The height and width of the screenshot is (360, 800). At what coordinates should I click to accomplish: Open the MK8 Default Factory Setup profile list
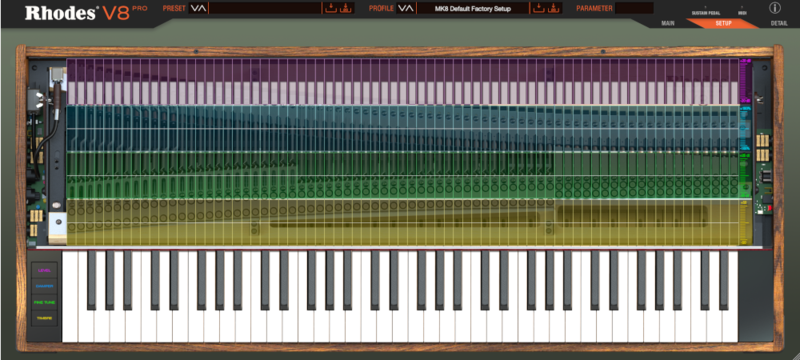pyautogui.click(x=472, y=8)
